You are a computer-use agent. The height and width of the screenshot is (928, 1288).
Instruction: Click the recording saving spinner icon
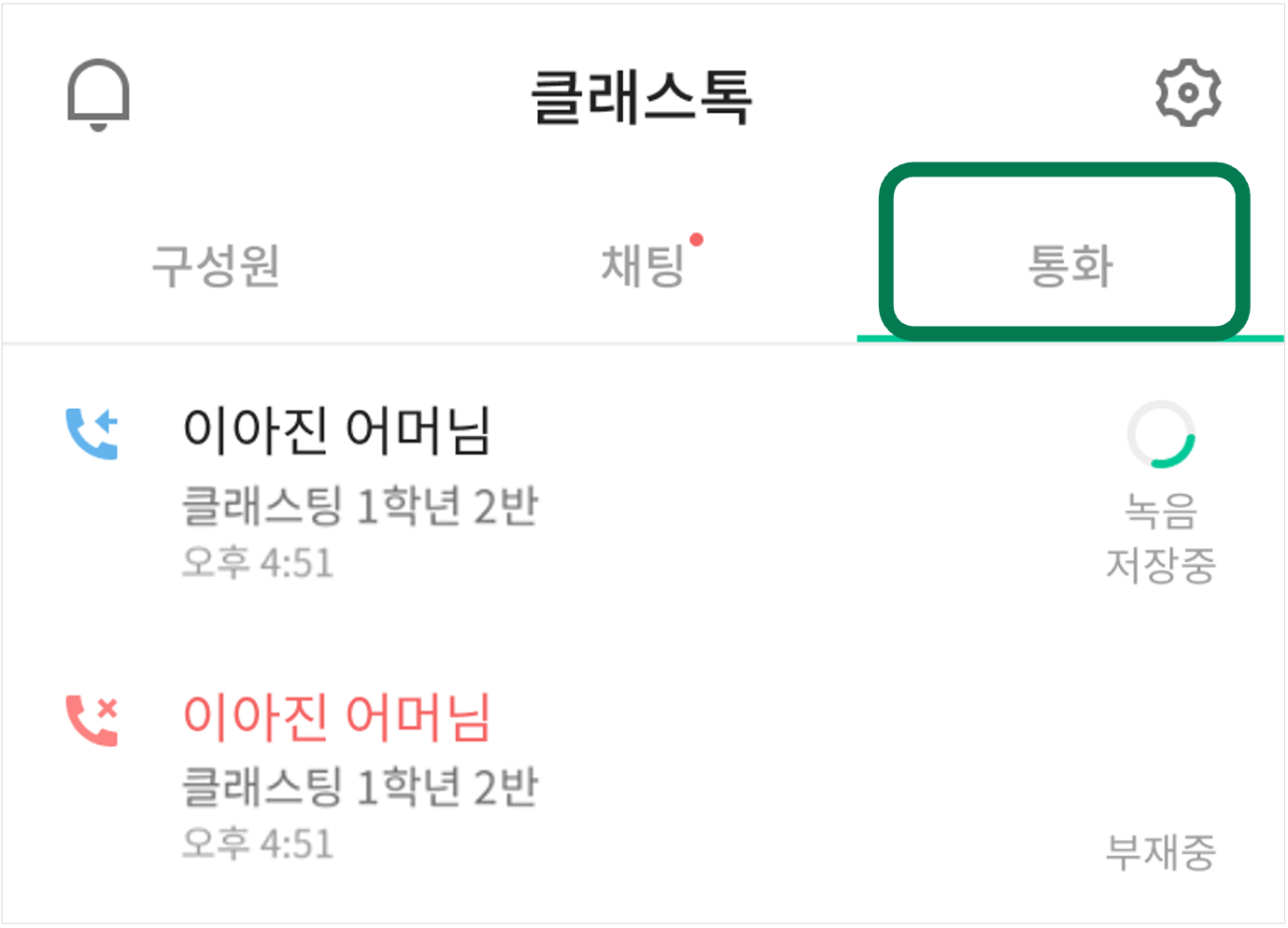point(1161,434)
